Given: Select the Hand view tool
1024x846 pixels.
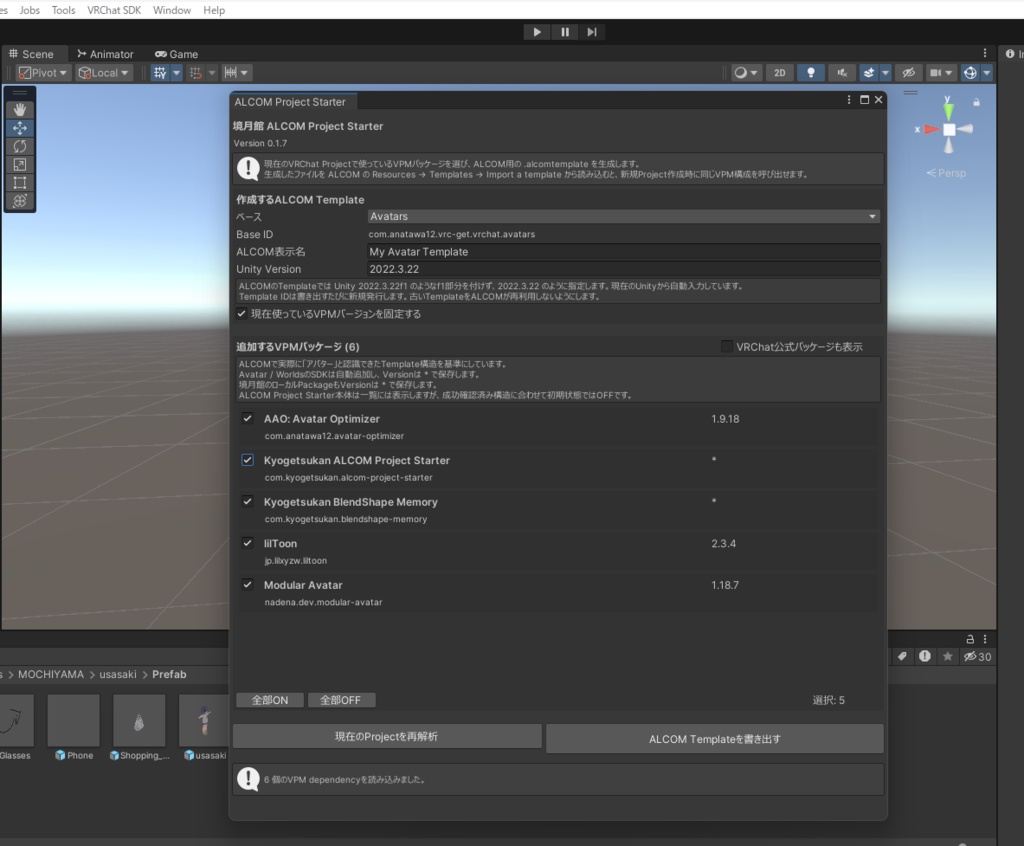Looking at the screenshot, I should click(20, 110).
